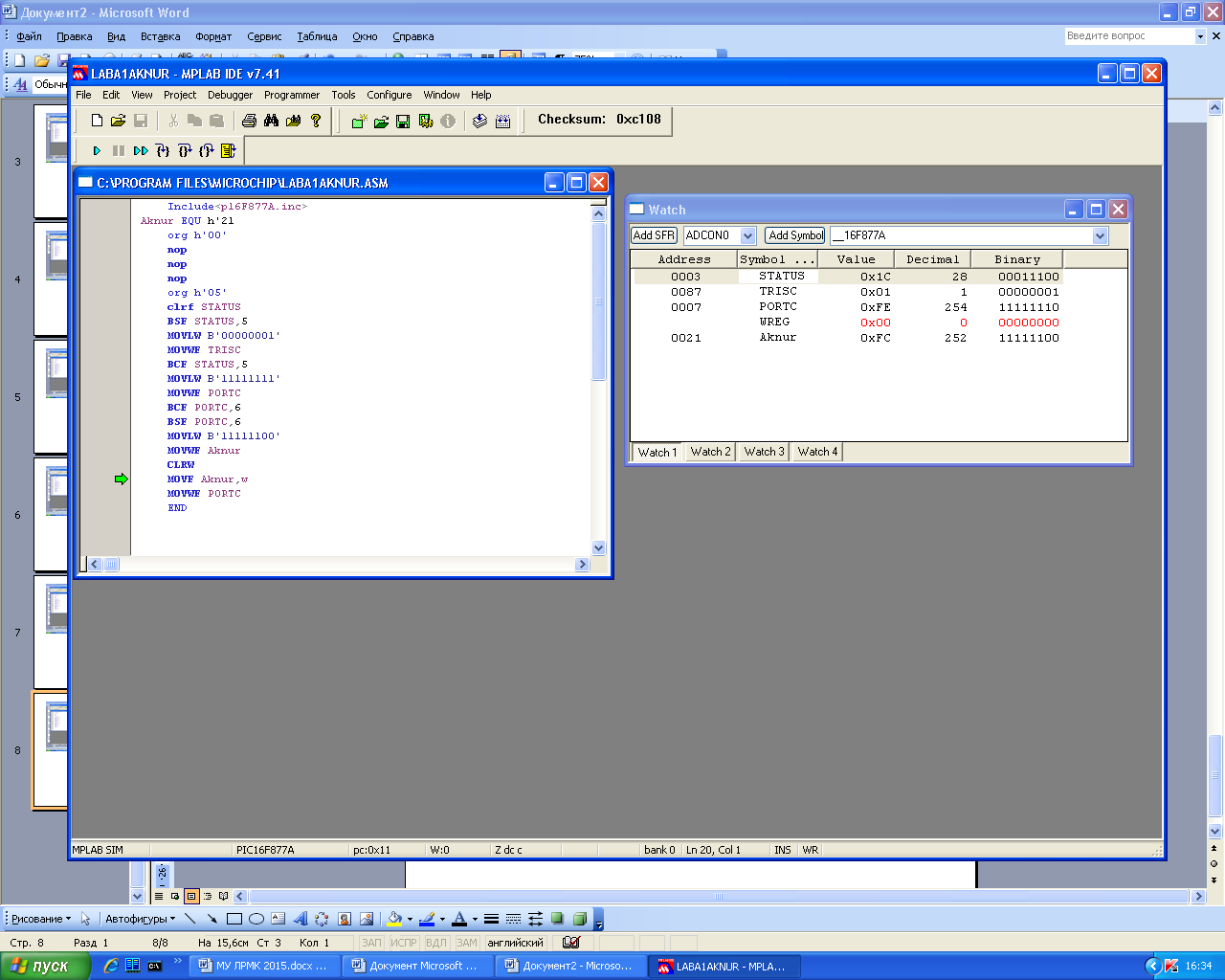Image resolution: width=1225 pixels, height=980 pixels.
Task: Step Out of the current routine
Action: tap(207, 150)
